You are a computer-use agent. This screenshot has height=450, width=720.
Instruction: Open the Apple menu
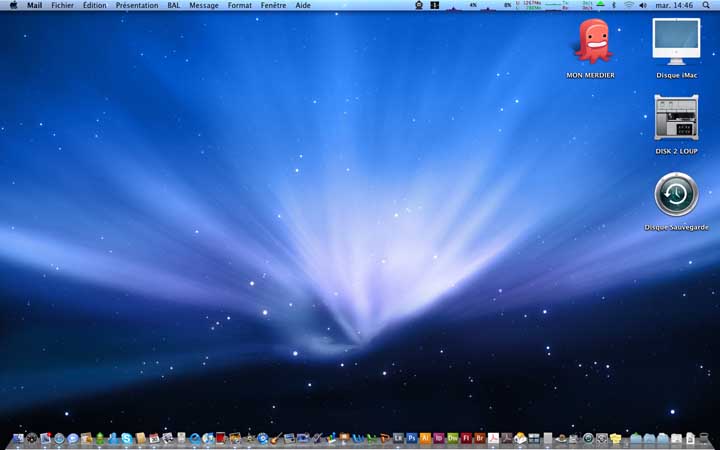click(x=13, y=5)
